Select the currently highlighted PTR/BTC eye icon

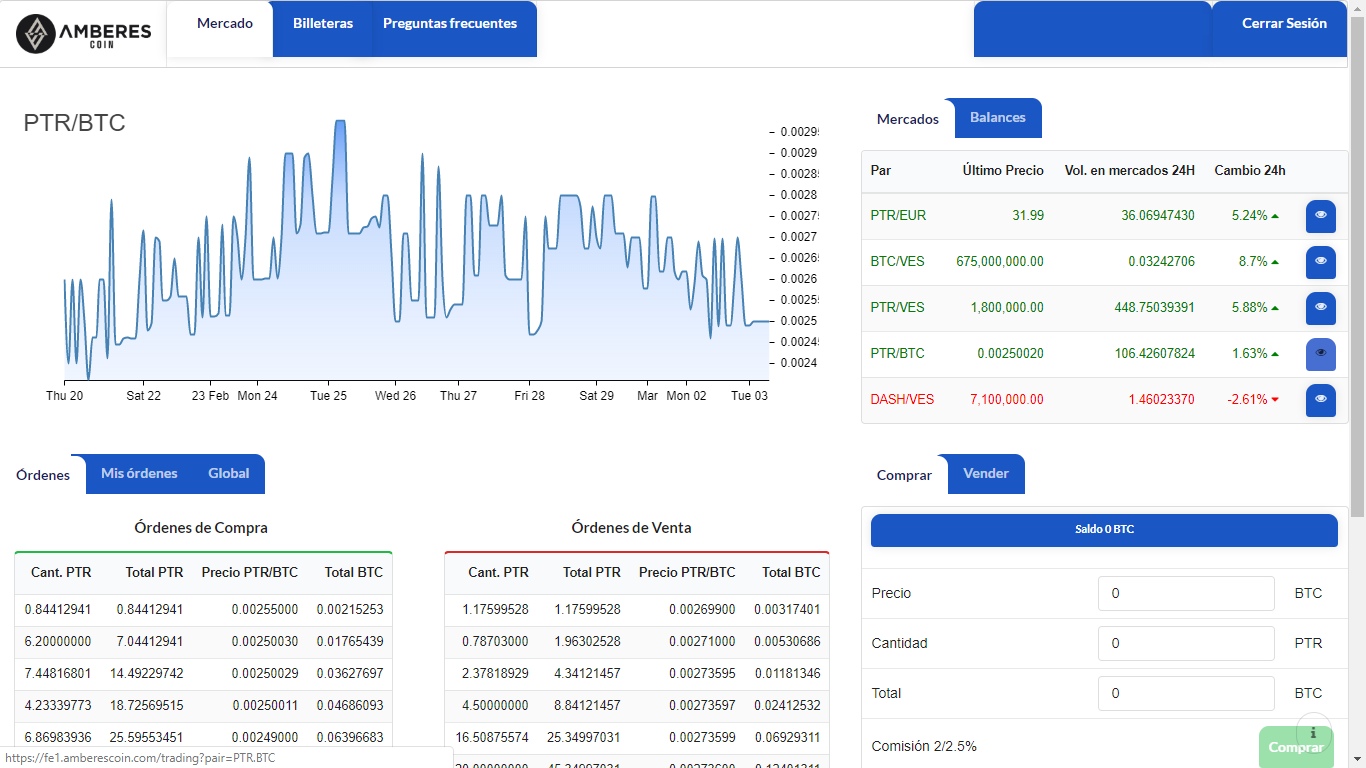1320,354
